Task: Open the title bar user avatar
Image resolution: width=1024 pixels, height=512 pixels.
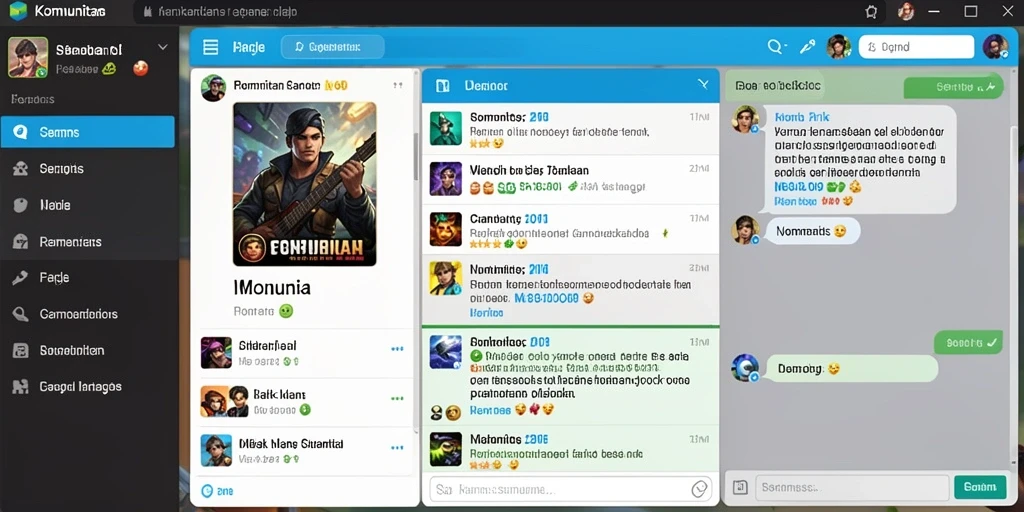Action: click(x=905, y=11)
